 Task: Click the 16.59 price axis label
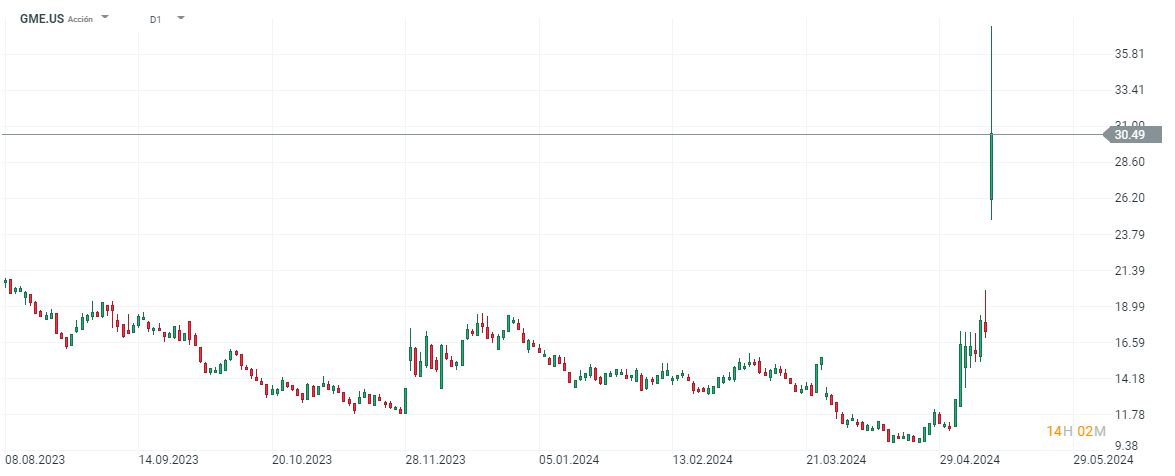1129,343
